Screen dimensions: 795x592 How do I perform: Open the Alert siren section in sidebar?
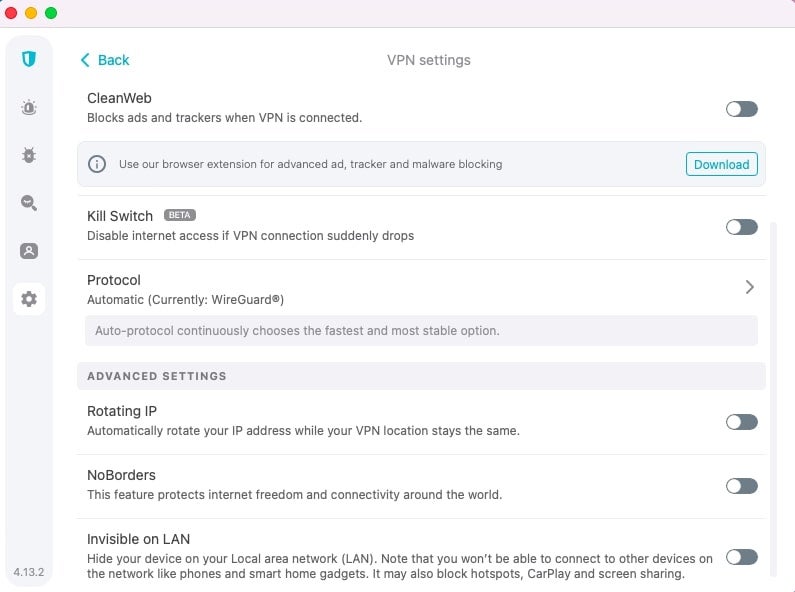[x=29, y=107]
